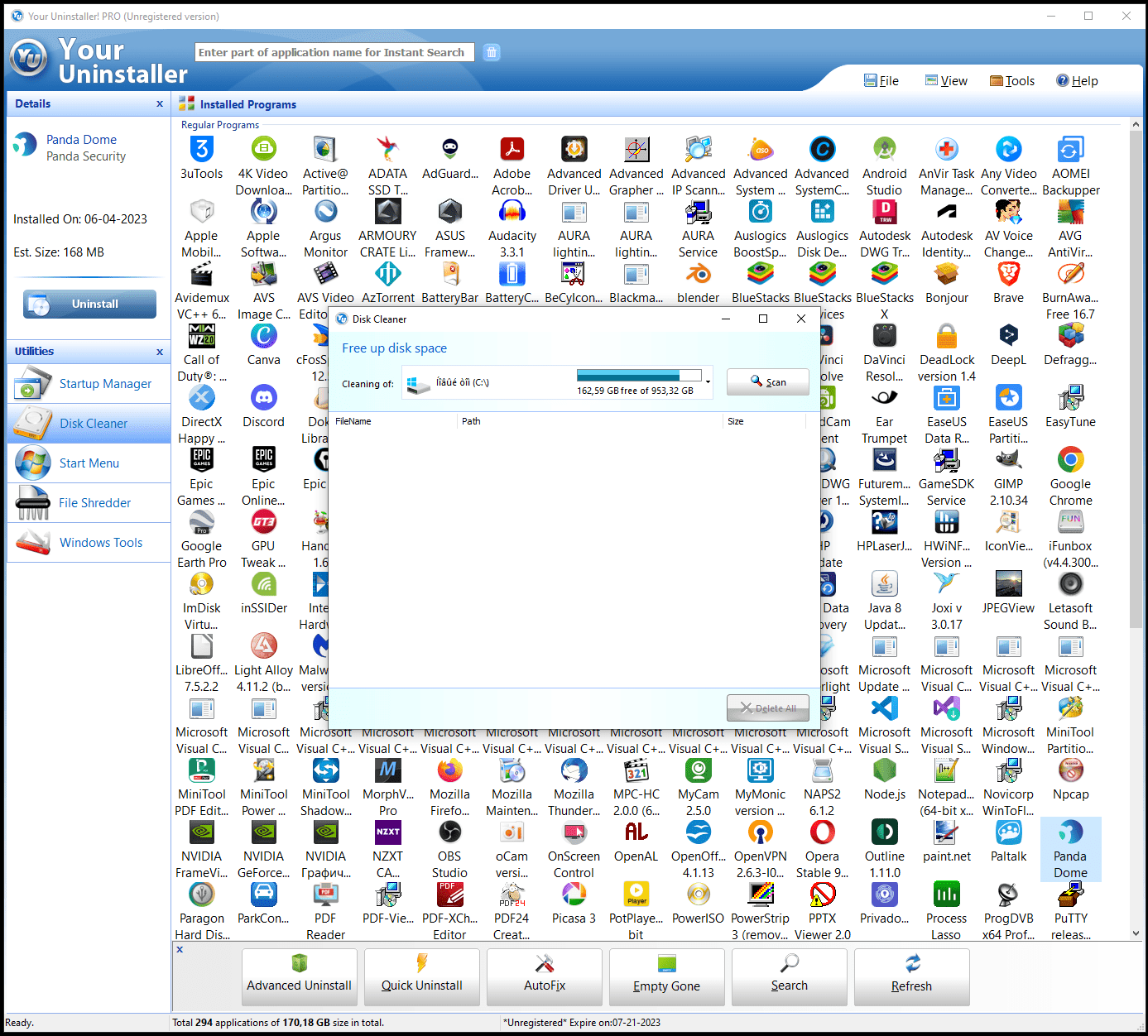Click the Uninstall button for Panda Dome
This screenshot has width=1148, height=1036.
[x=89, y=304]
